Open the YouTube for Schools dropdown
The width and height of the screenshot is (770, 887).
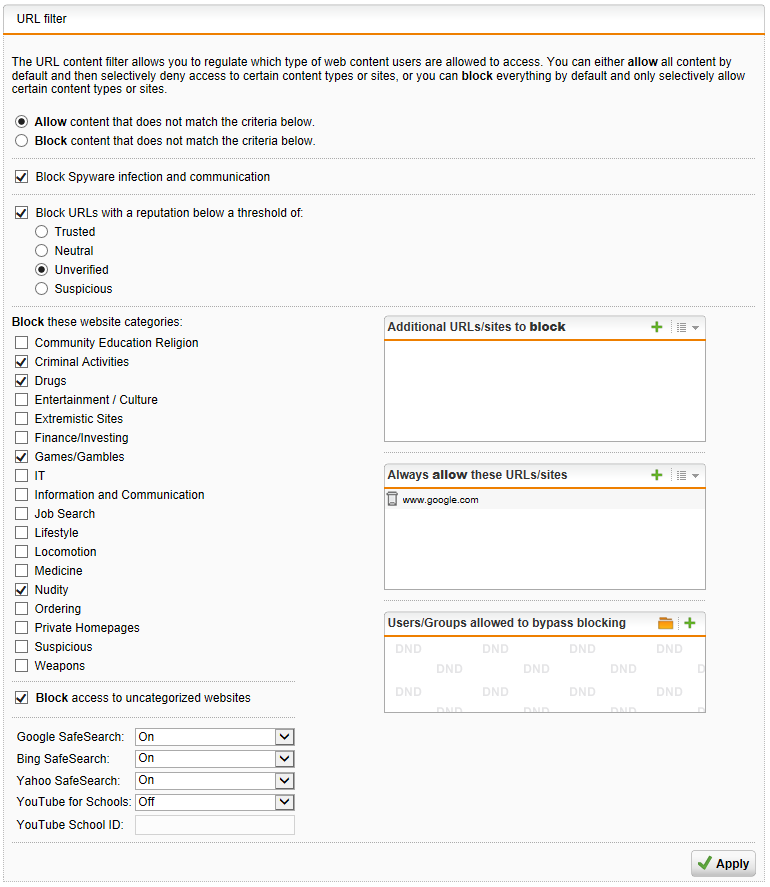pyautogui.click(x=284, y=802)
